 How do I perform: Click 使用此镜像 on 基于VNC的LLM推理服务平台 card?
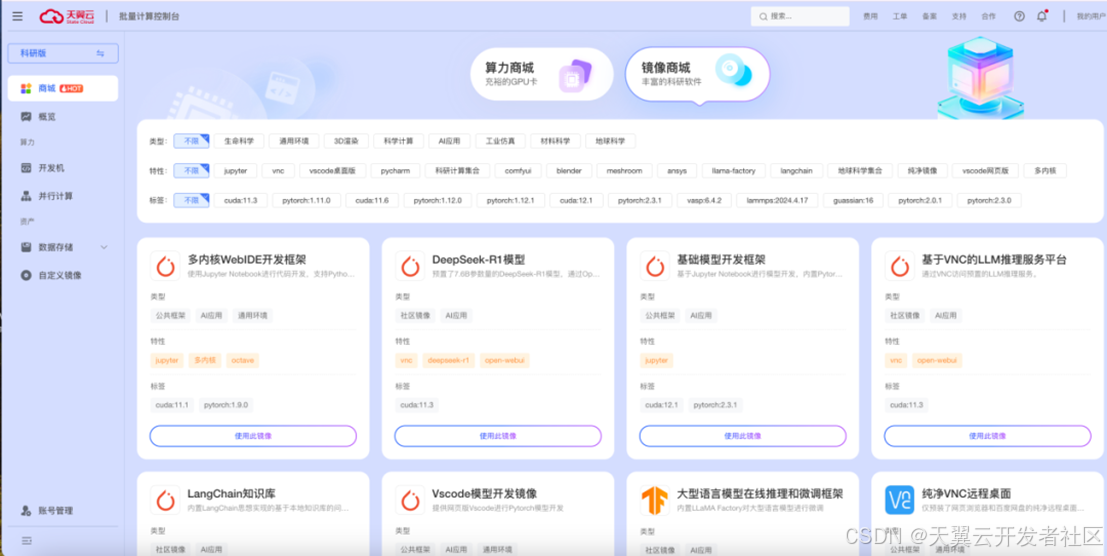(x=988, y=436)
